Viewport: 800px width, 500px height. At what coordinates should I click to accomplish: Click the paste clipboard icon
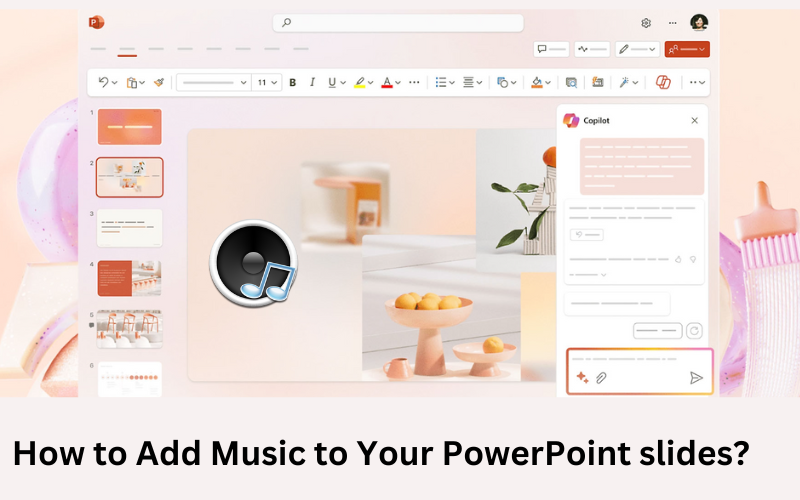(132, 83)
